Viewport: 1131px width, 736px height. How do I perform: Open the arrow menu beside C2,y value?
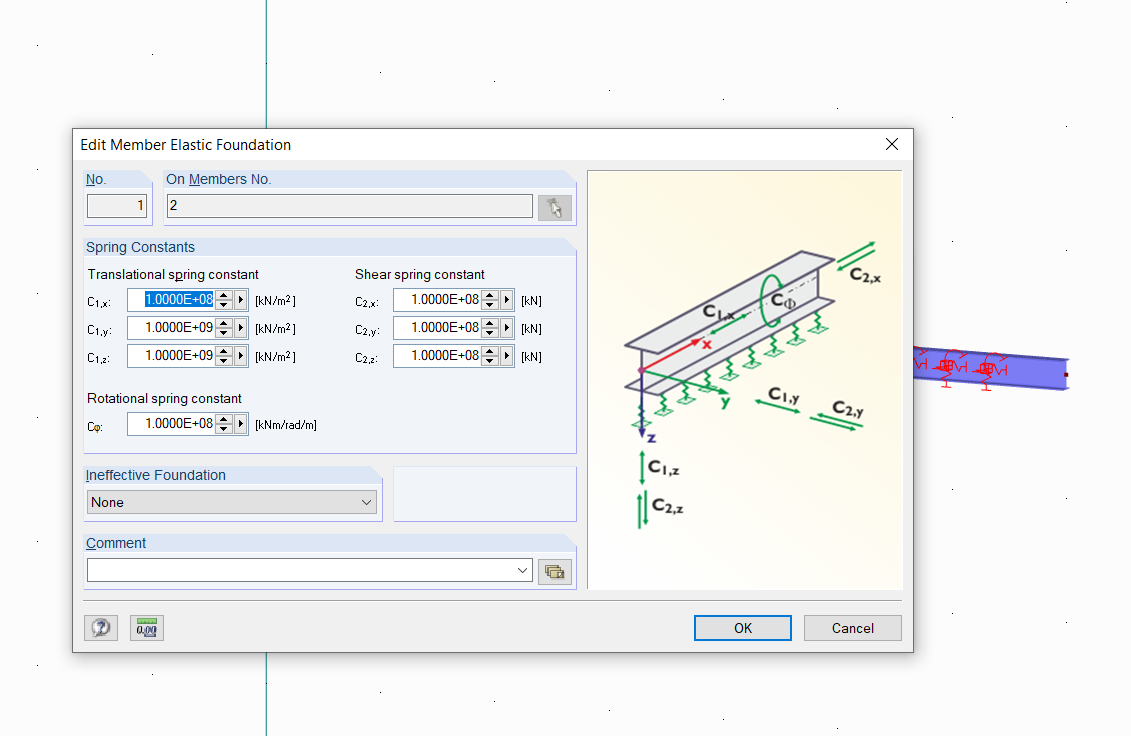point(507,328)
